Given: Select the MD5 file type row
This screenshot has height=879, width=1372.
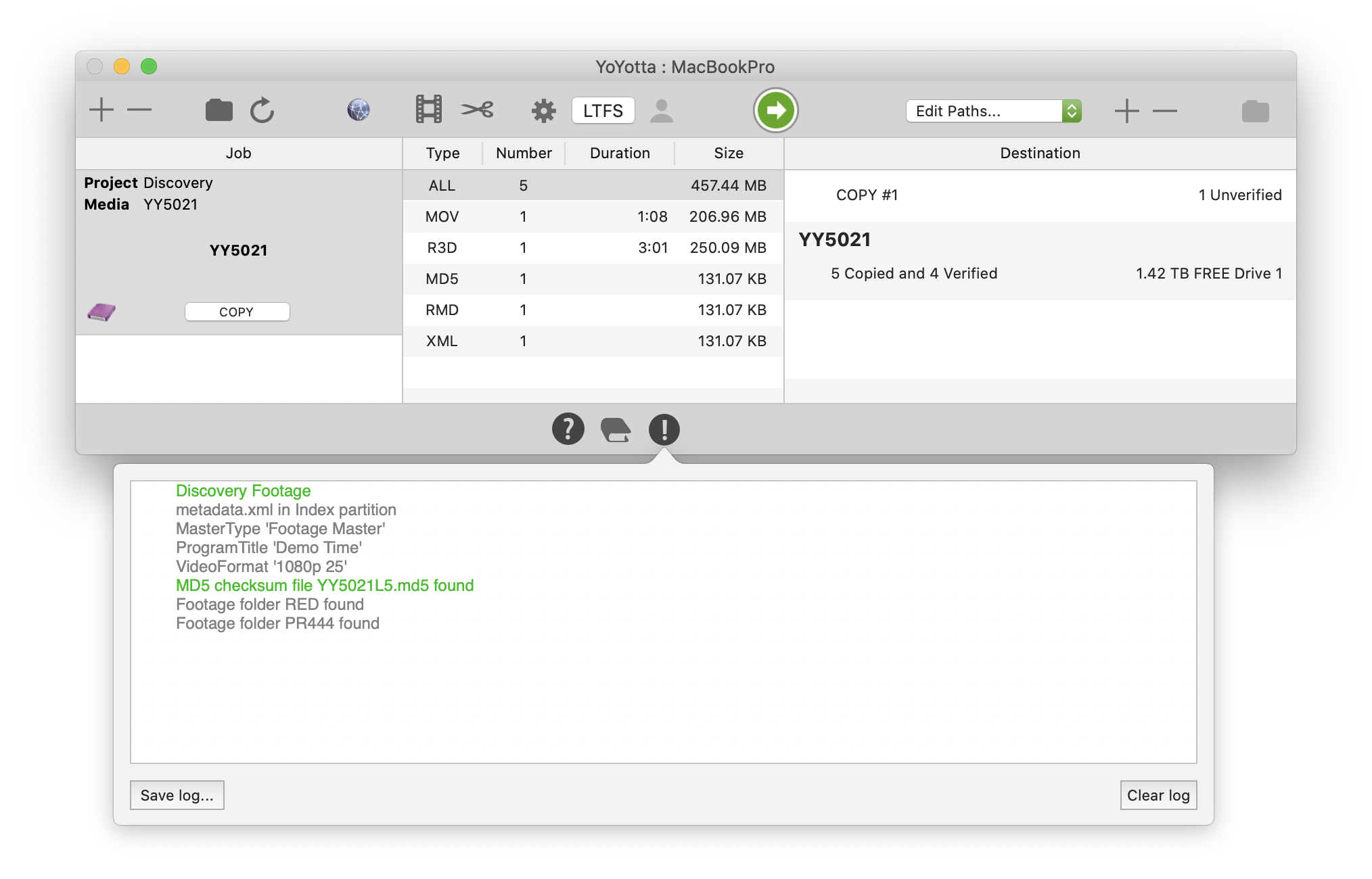Looking at the screenshot, I should [593, 279].
